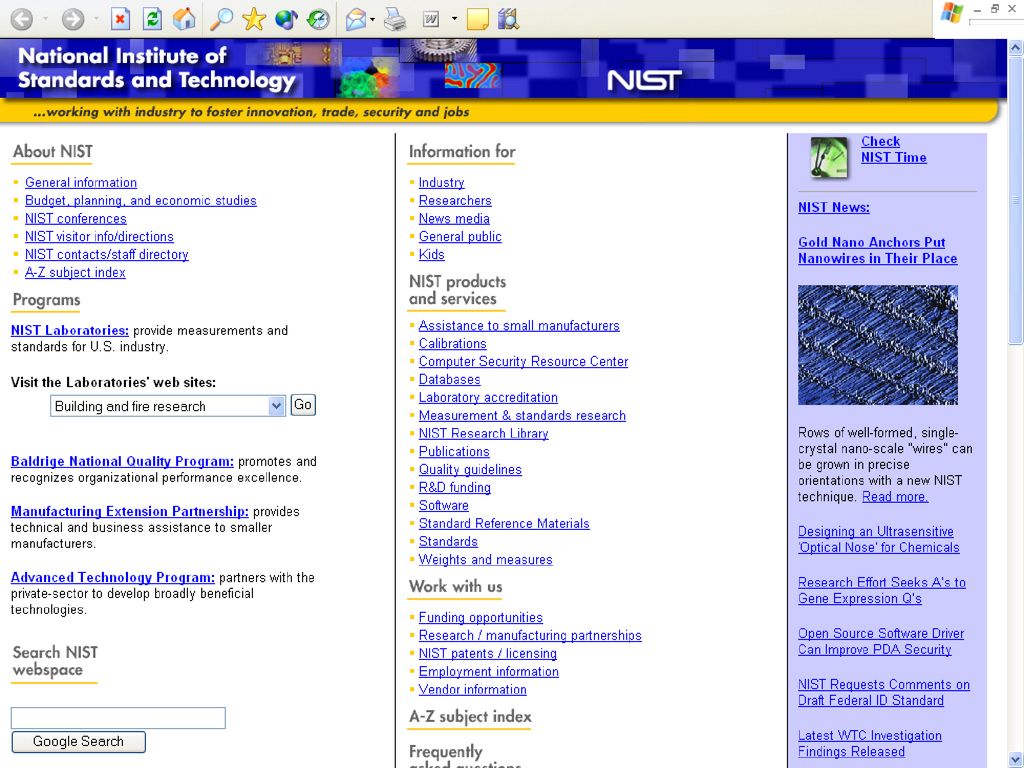Open the Industry link

(441, 183)
